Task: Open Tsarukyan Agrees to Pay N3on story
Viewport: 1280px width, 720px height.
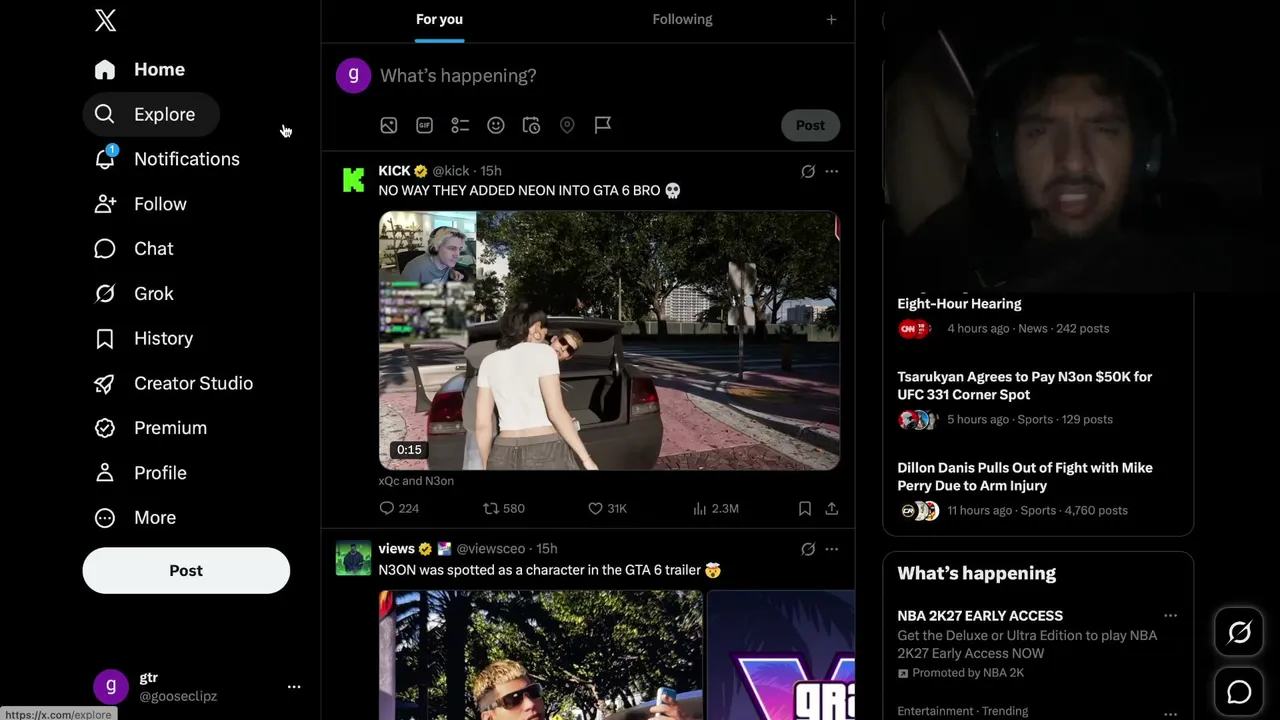Action: (1038, 398)
